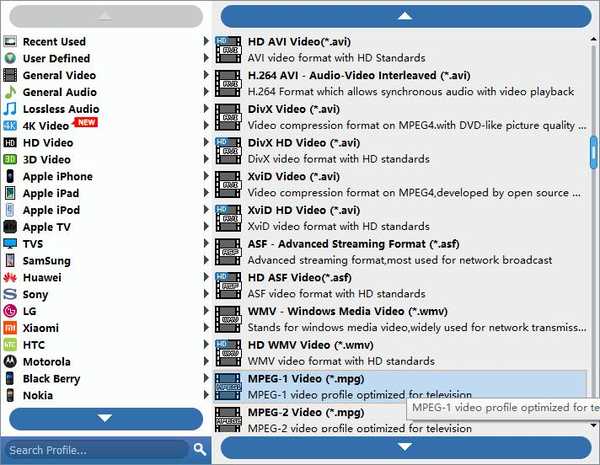Screen dimensions: 600x465
Task: Click the MPEG-2 Video format icon
Action: 228,420
